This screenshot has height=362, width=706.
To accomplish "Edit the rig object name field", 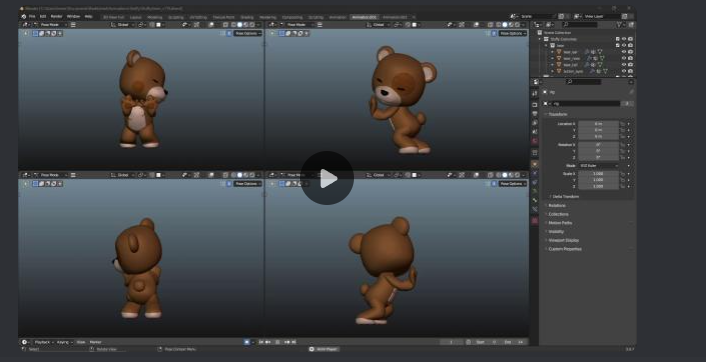I will 586,104.
